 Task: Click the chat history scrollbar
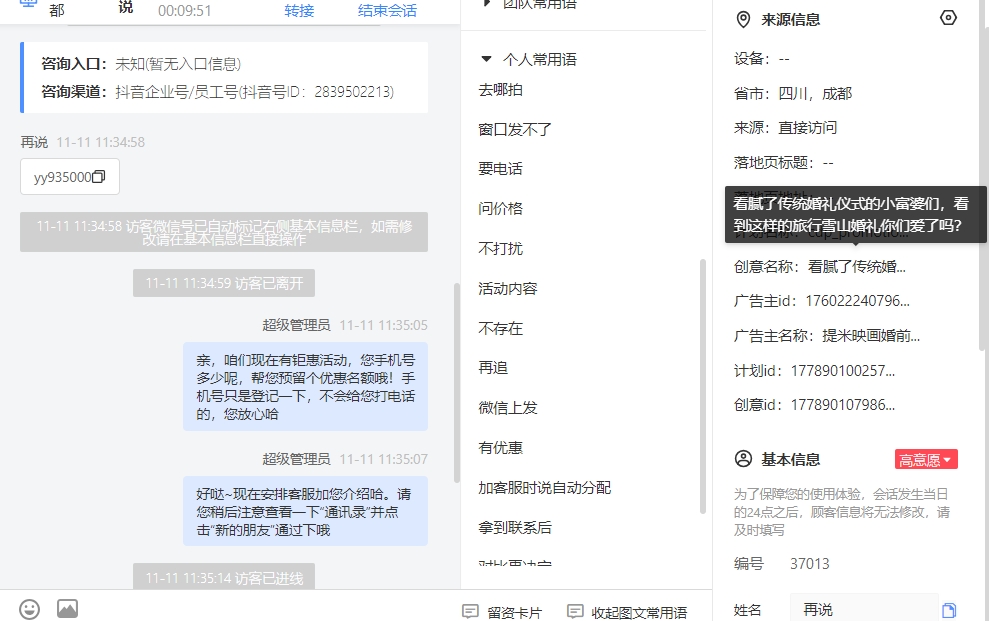[457, 383]
